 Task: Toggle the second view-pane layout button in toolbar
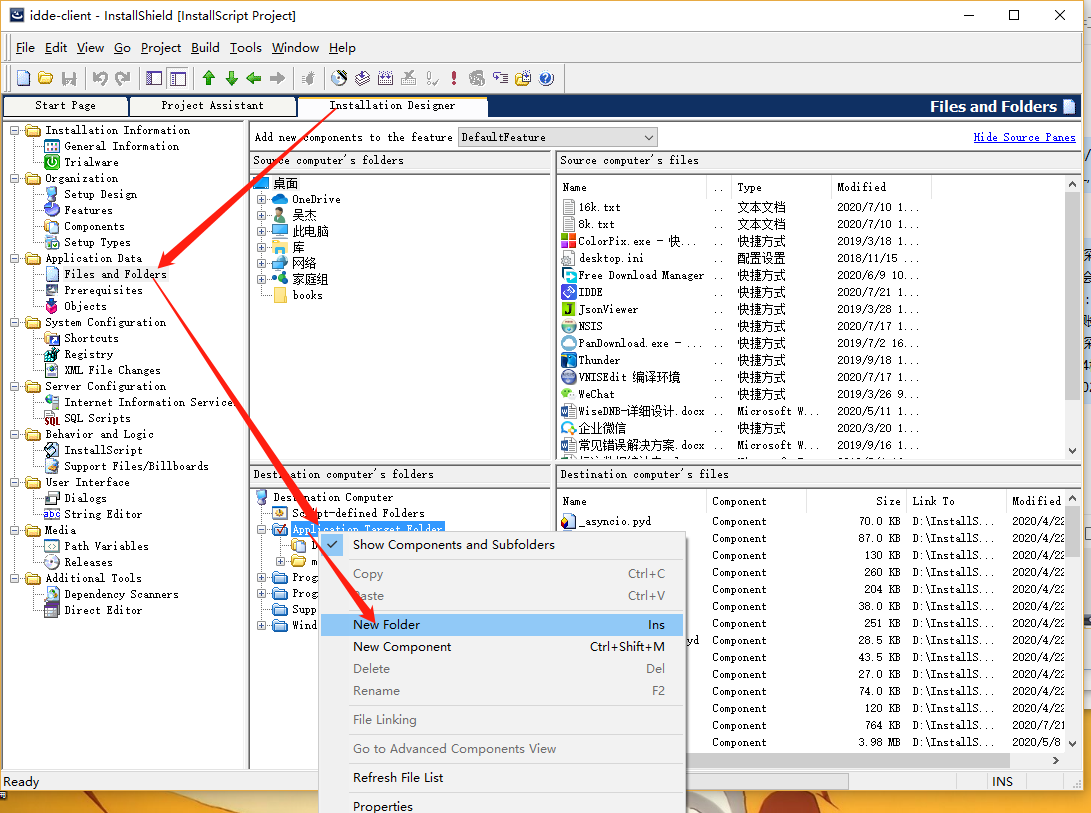[178, 78]
